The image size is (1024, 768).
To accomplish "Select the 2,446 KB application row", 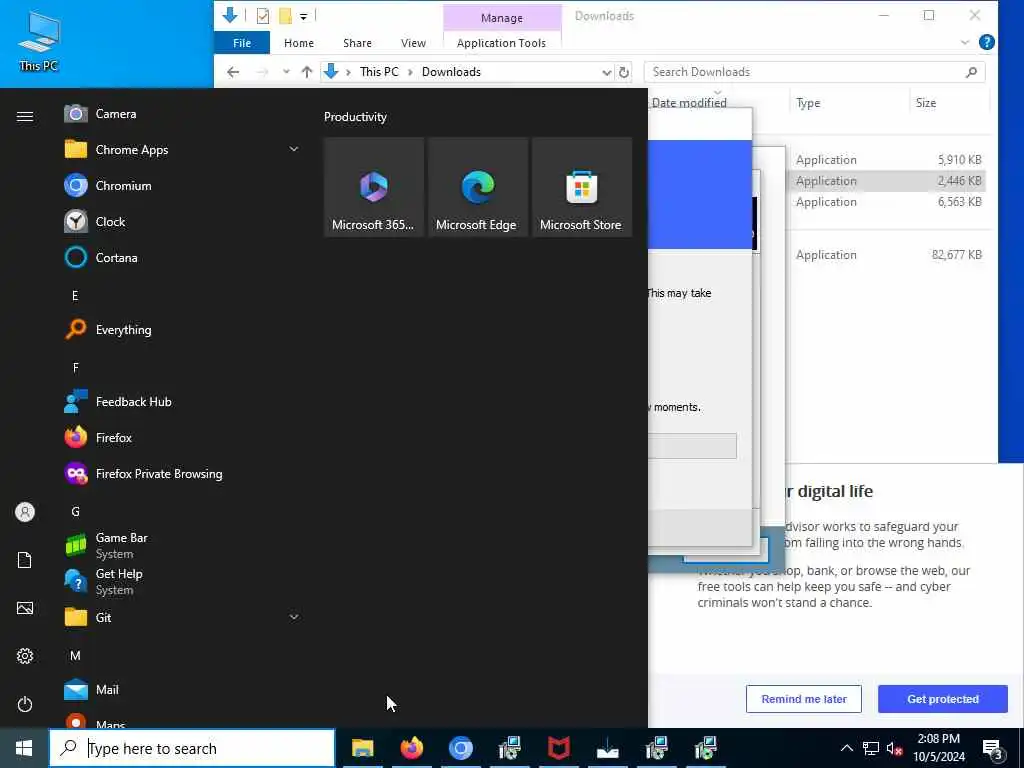I will (888, 181).
